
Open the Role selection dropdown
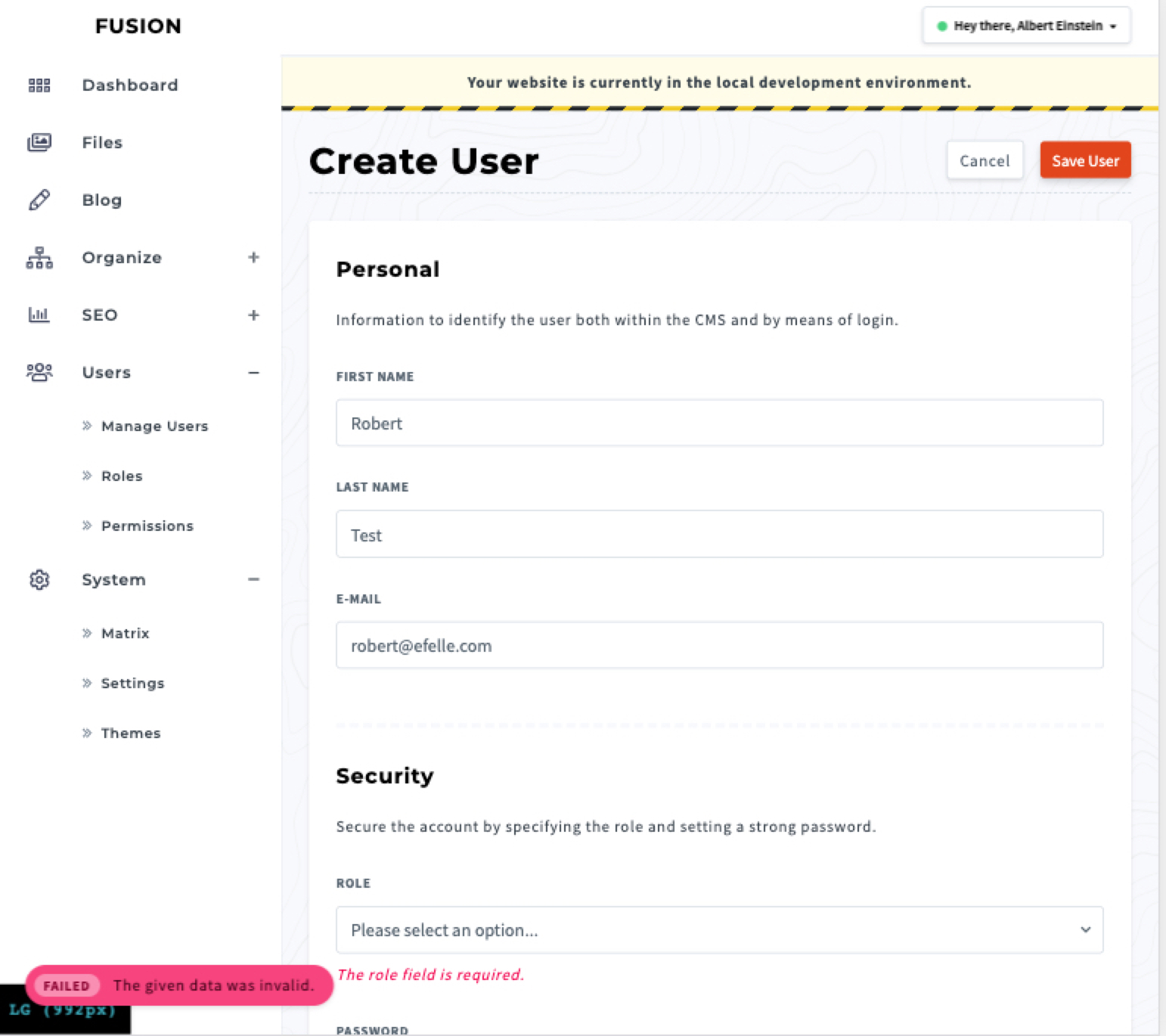[718, 930]
